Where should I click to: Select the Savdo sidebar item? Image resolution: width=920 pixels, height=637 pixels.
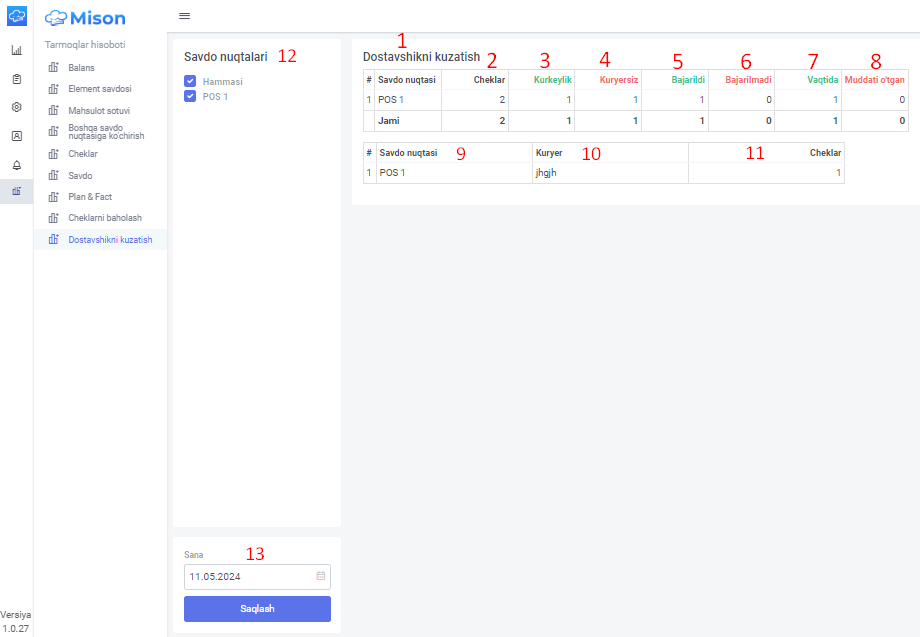coord(80,175)
